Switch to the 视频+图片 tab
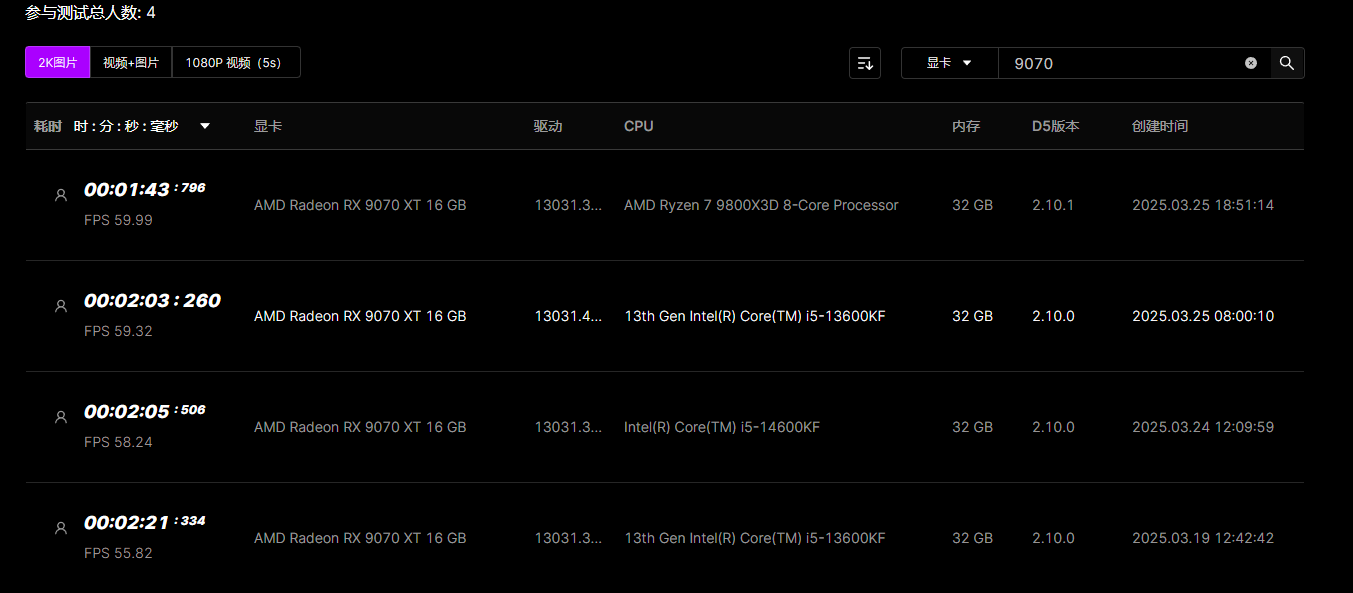Image resolution: width=1353 pixels, height=593 pixels. point(131,62)
